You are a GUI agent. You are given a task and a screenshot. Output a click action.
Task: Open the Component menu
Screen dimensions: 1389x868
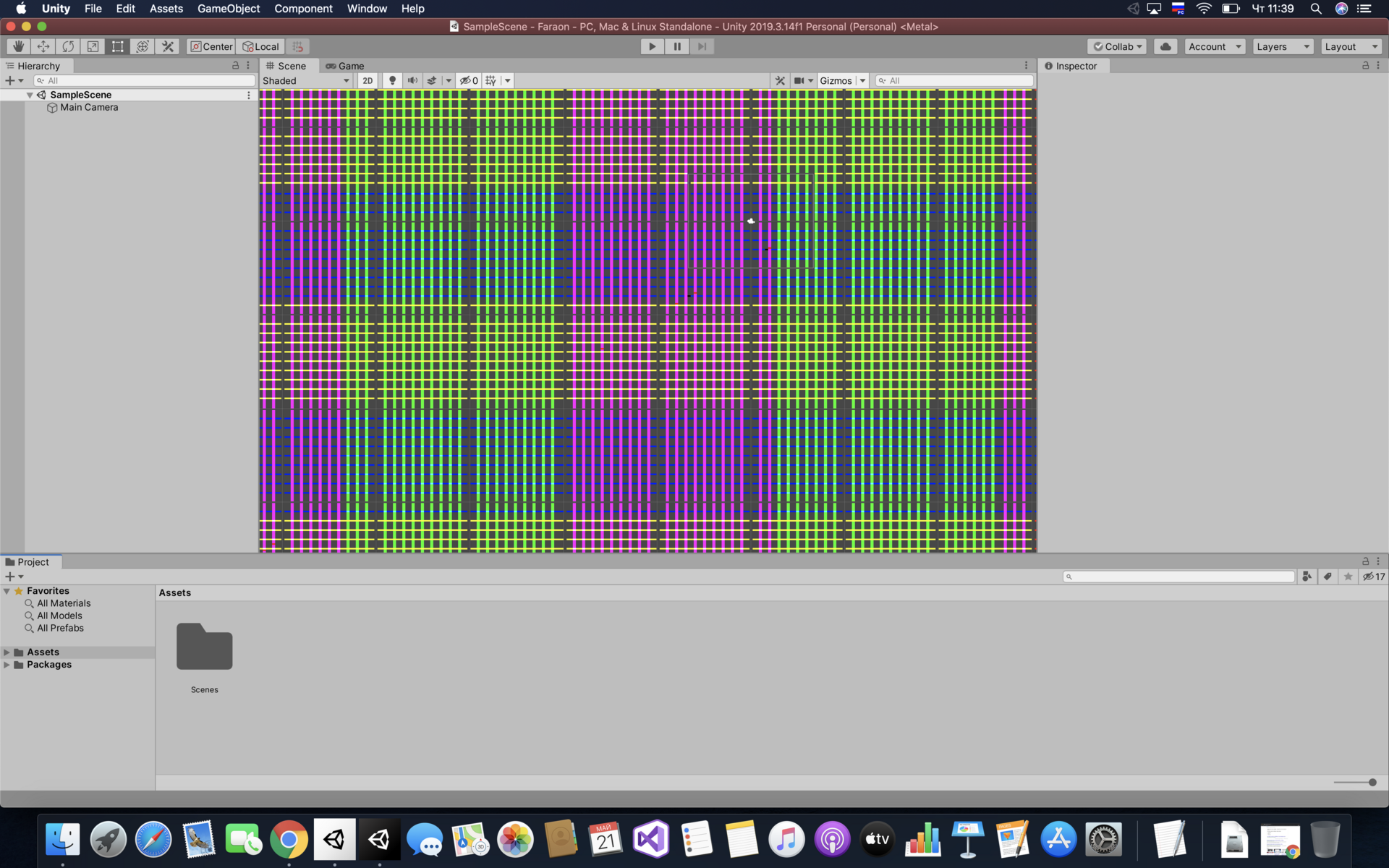point(303,9)
